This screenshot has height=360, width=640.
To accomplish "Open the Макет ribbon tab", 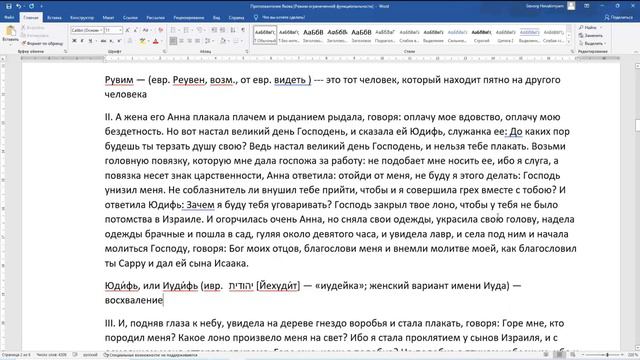I will click(x=109, y=18).
